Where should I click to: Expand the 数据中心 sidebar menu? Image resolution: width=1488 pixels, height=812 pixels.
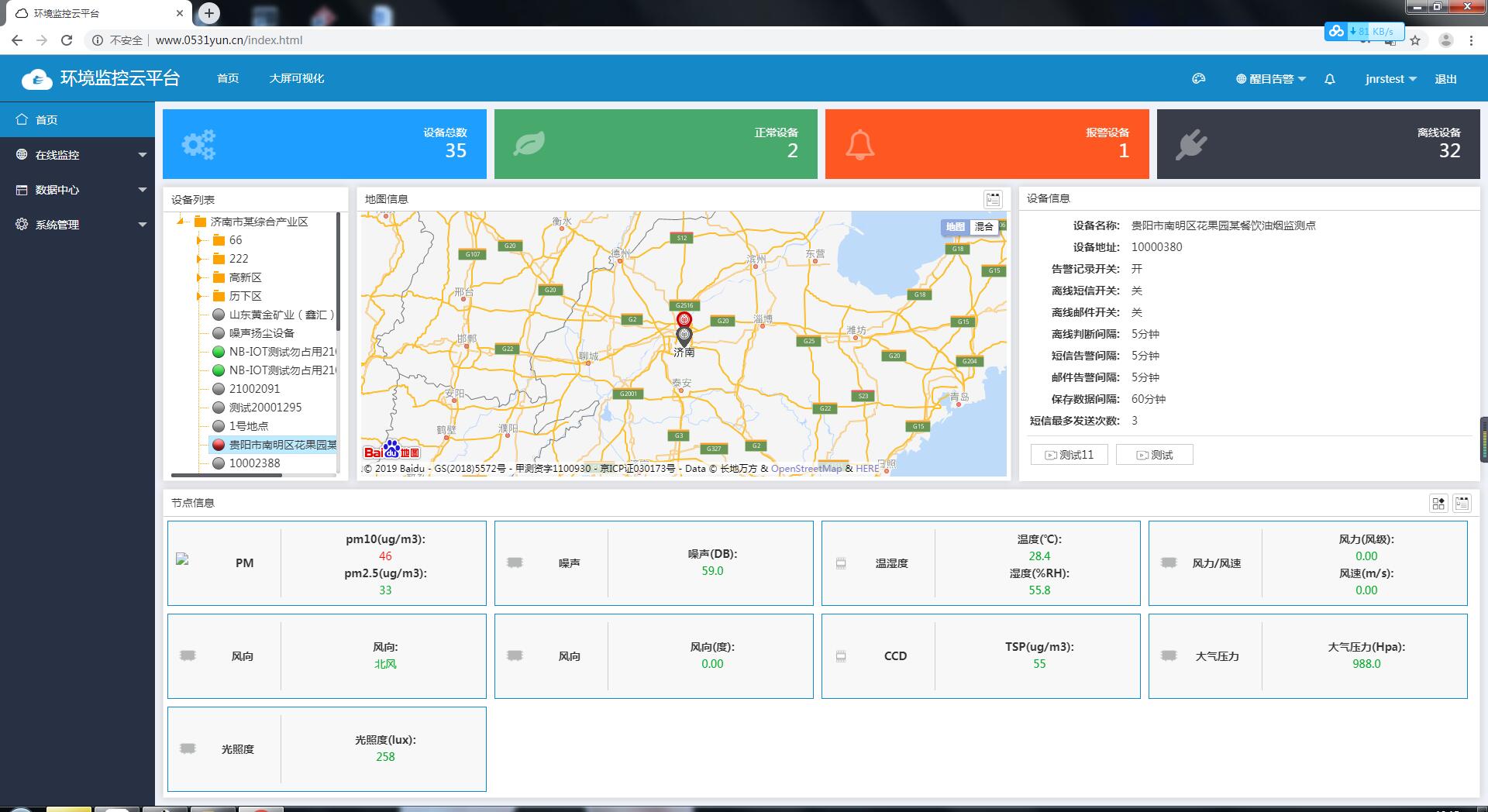click(x=77, y=190)
